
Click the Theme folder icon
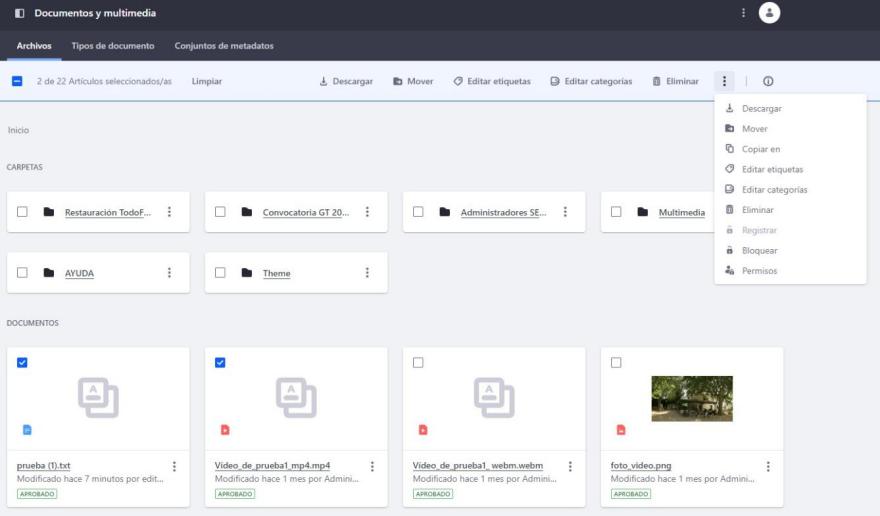tap(246, 272)
